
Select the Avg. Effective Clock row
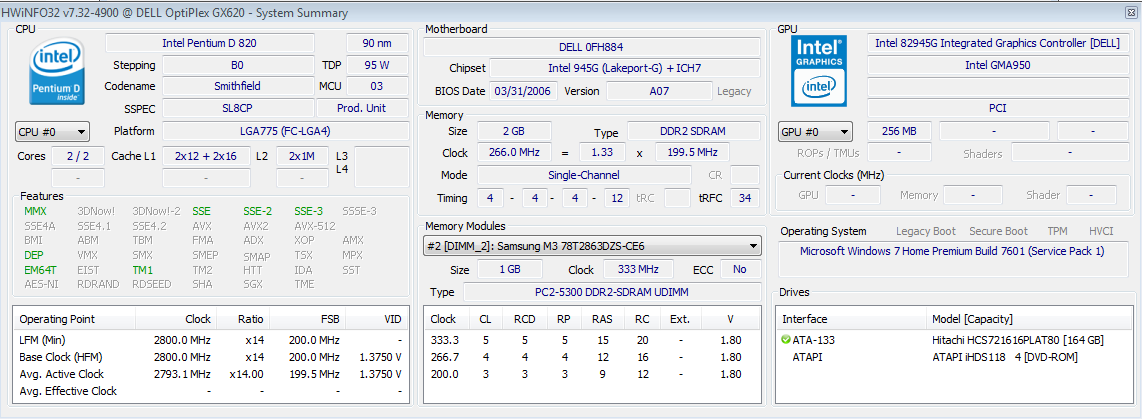211,391
